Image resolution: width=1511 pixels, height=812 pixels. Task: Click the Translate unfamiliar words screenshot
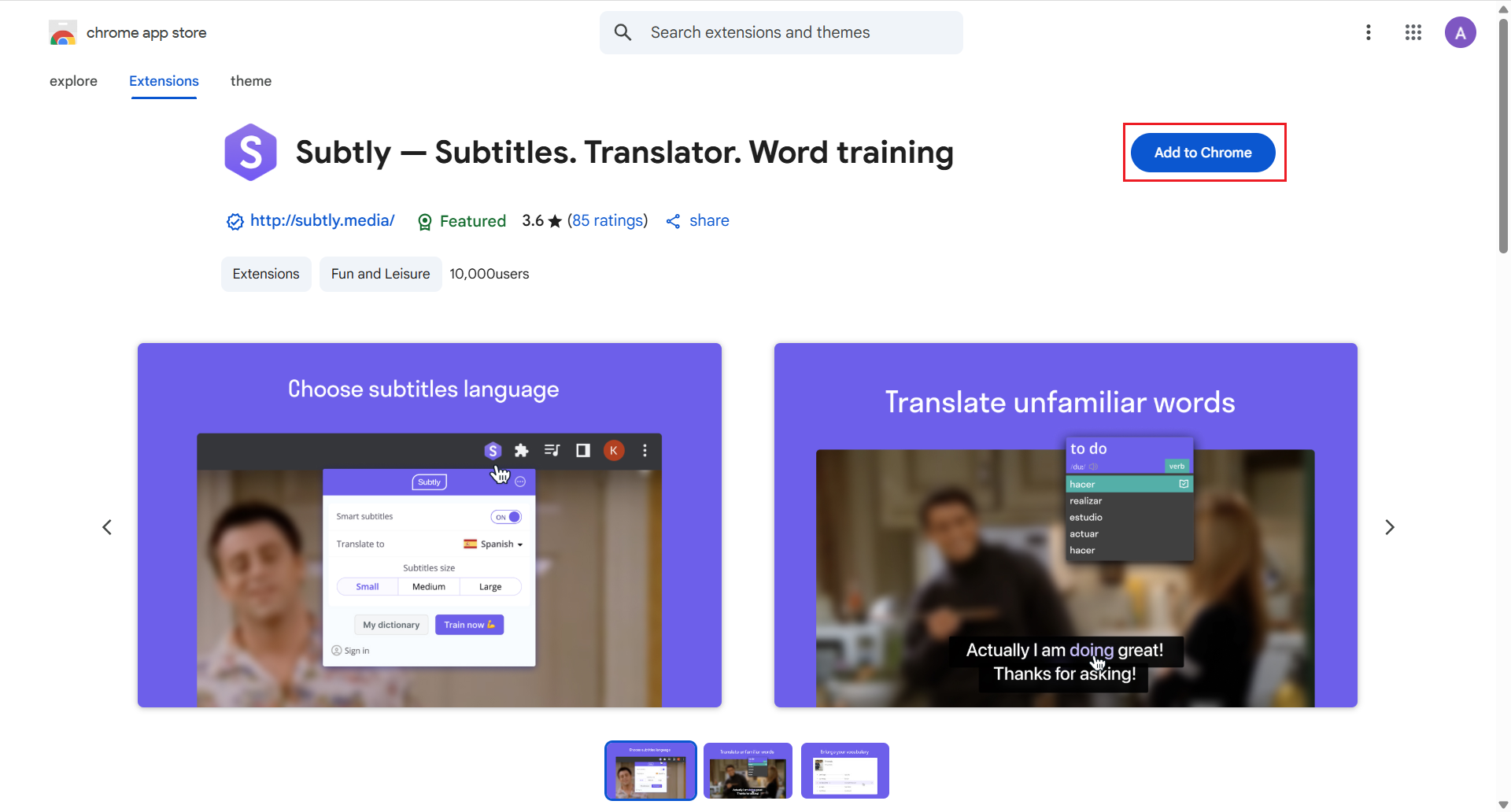[1066, 525]
